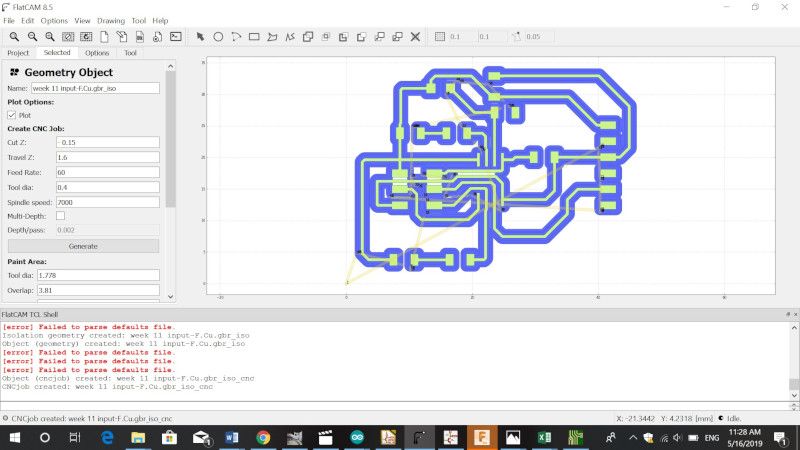Click the Cut Z input field
This screenshot has width=800, height=450.
coord(108,142)
